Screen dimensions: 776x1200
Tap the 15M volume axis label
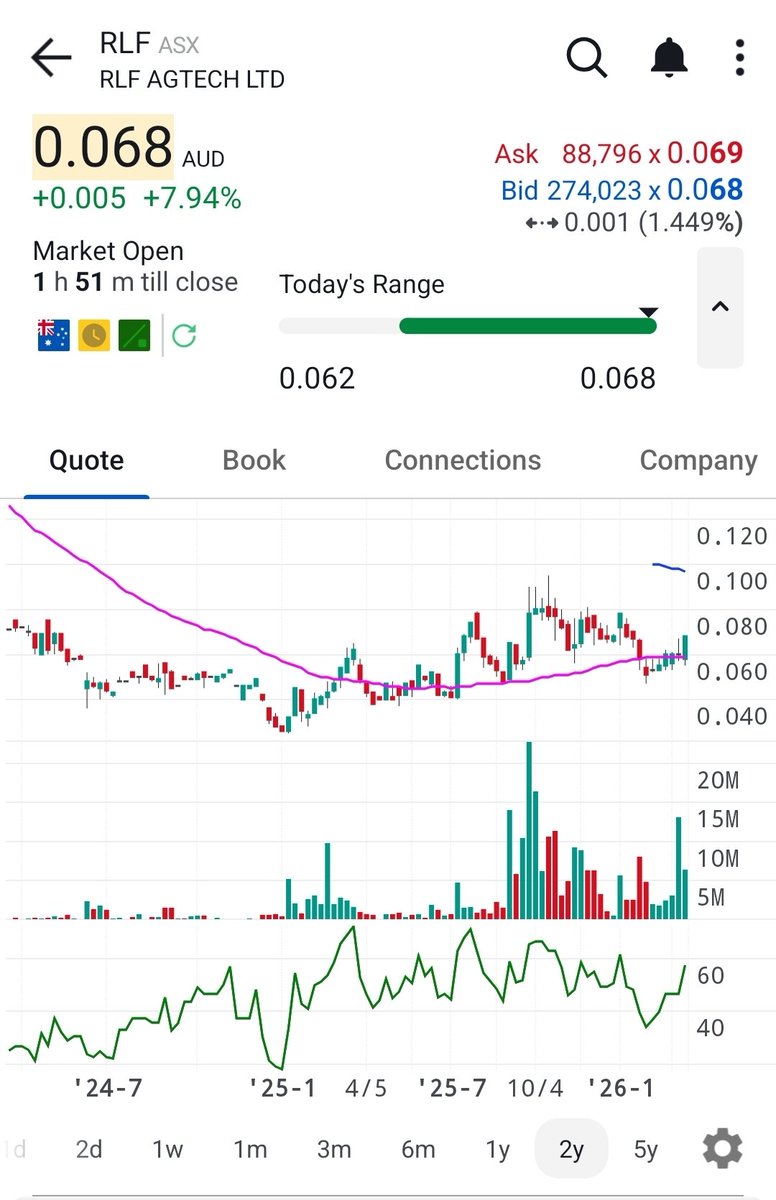(x=718, y=820)
